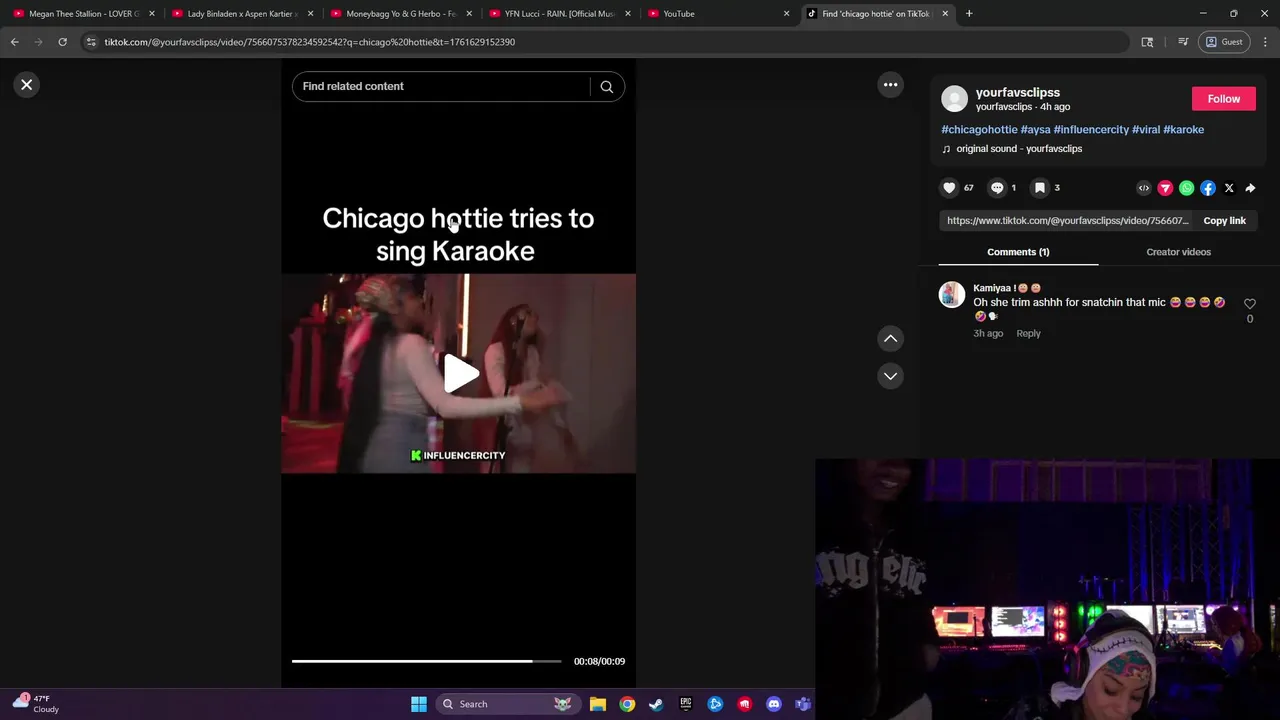View site information icon in address bar
This screenshot has width=1280, height=720.
tap(91, 42)
